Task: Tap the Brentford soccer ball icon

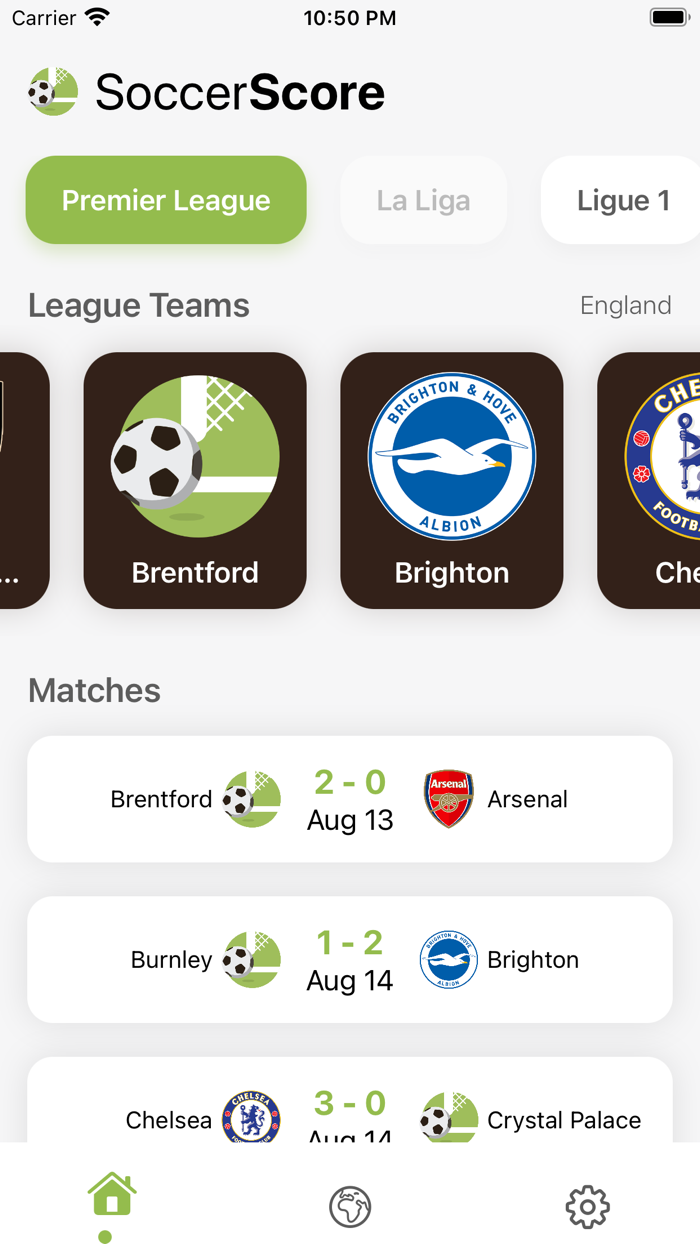Action: click(251, 799)
